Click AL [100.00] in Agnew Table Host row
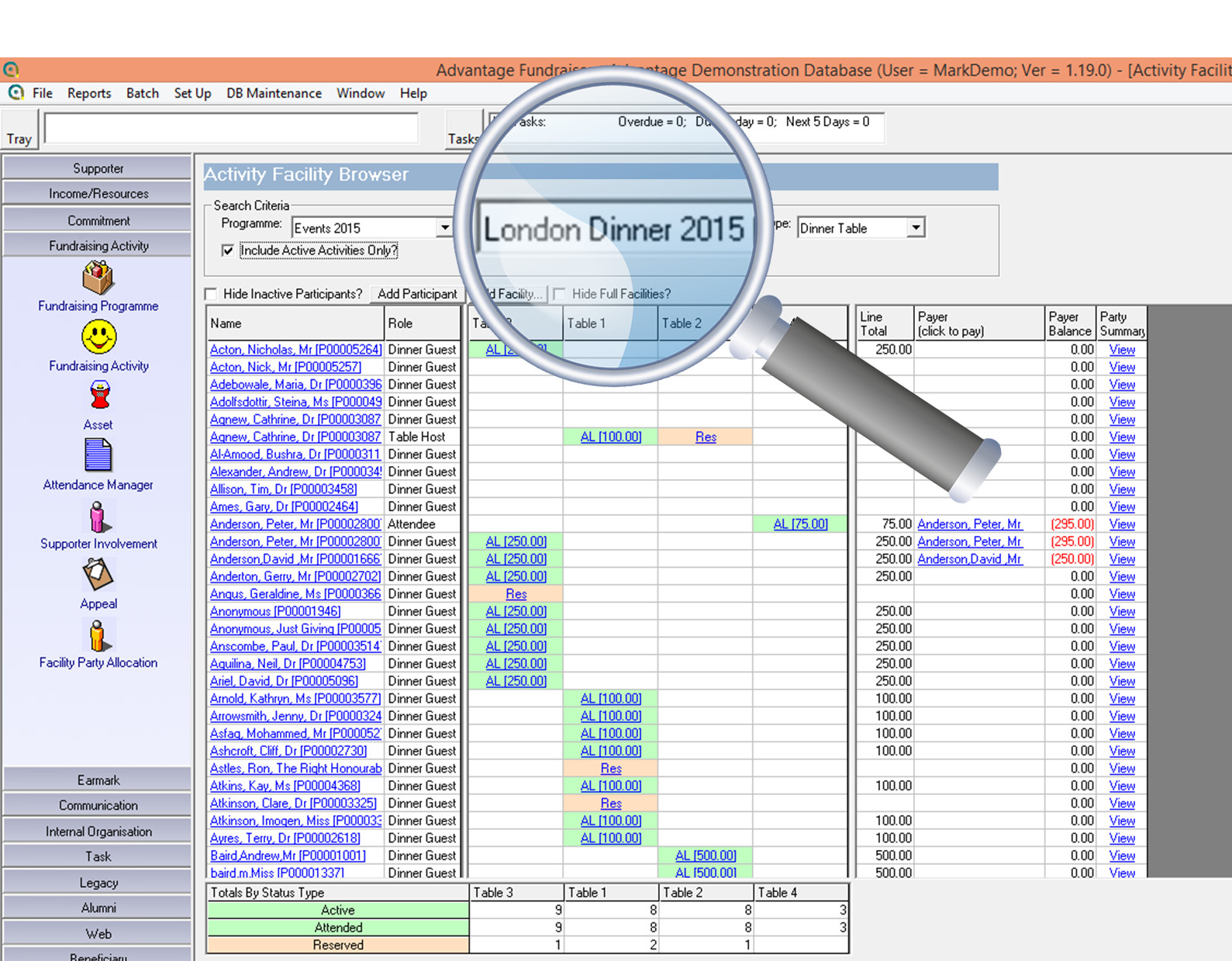The height and width of the screenshot is (961, 1232). point(611,437)
